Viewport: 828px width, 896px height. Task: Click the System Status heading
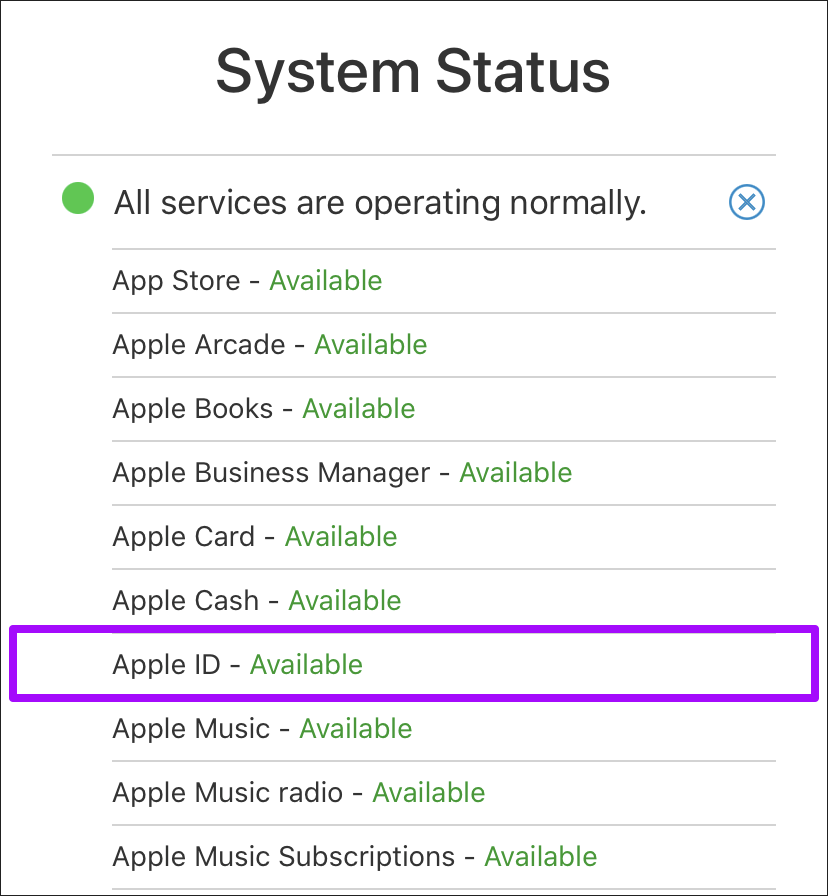coord(413,72)
